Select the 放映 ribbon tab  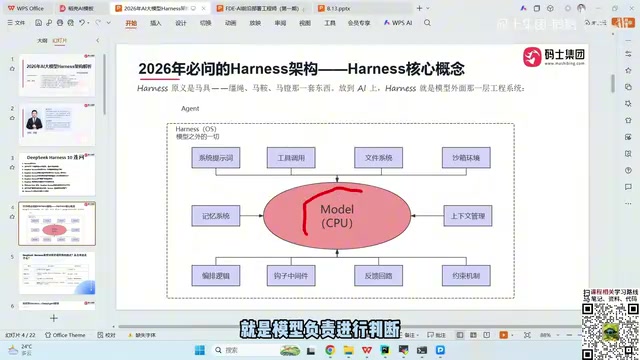tap(255, 23)
